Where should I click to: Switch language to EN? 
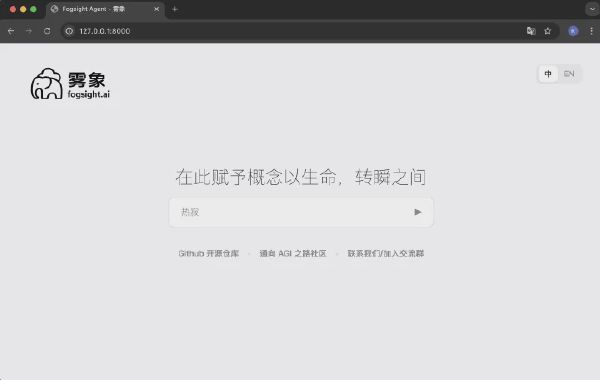[x=569, y=74]
